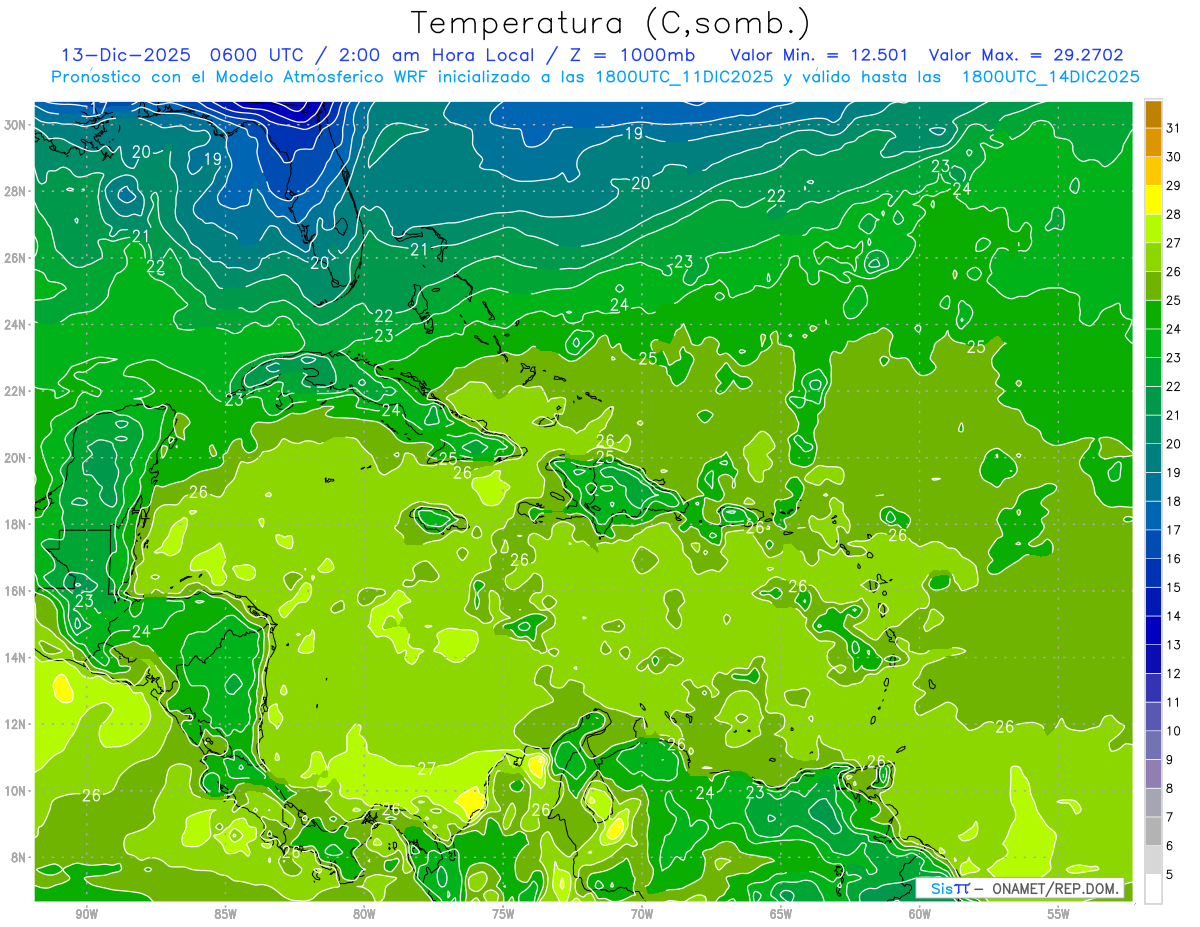Click the '12' value on the color scale
The image size is (1200, 927).
point(1174,673)
